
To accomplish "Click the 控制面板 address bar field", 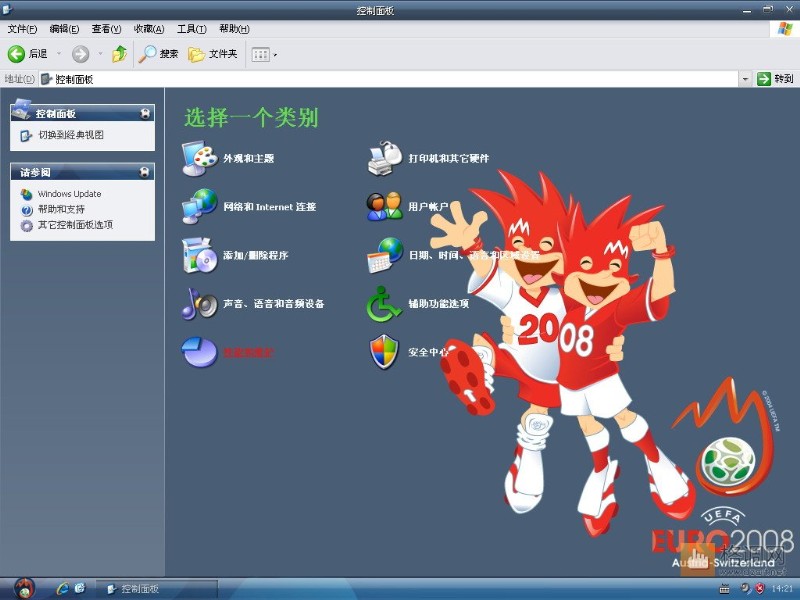I will tap(390, 79).
